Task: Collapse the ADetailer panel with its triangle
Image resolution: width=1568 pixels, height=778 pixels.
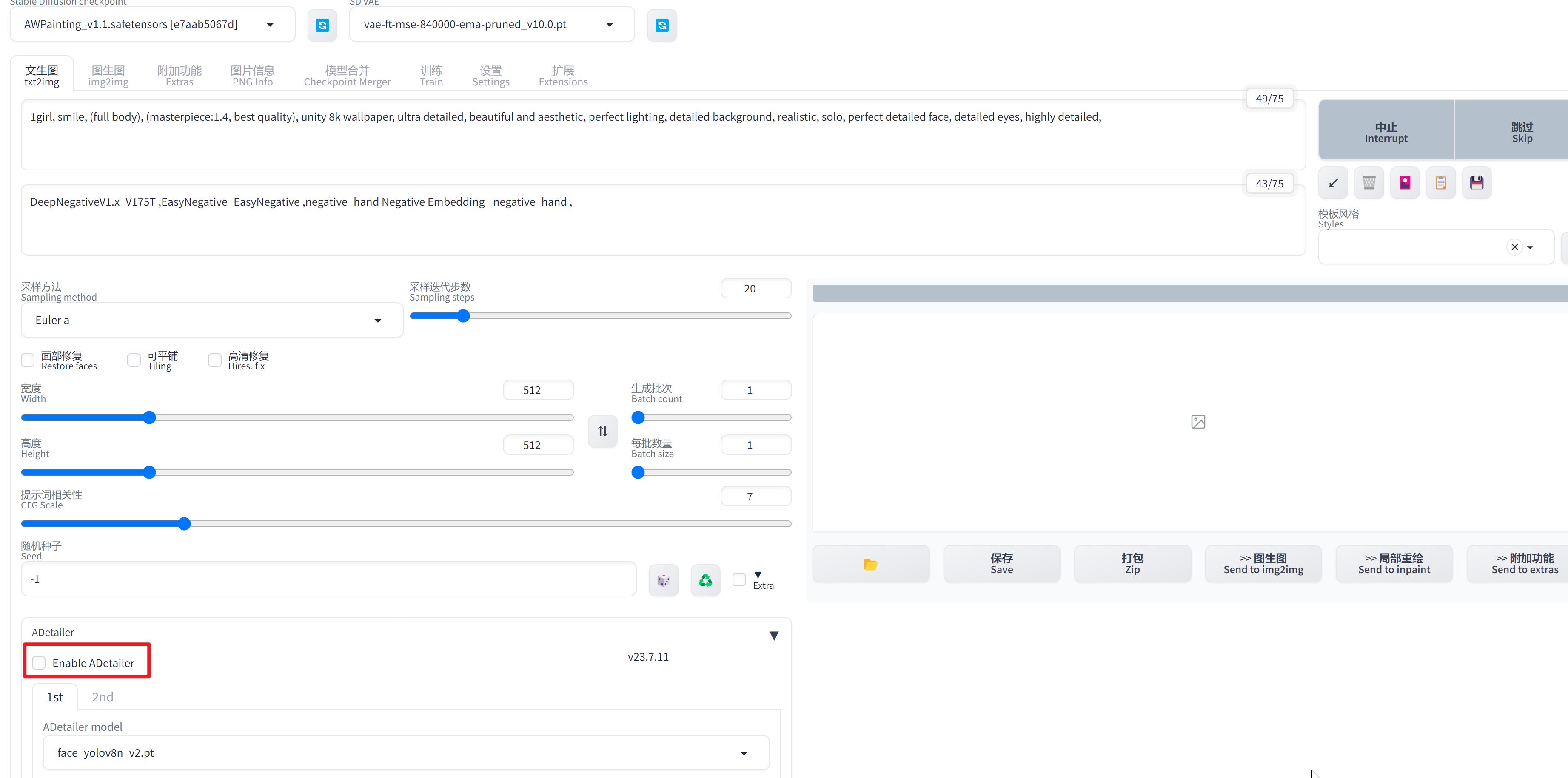Action: tap(774, 635)
